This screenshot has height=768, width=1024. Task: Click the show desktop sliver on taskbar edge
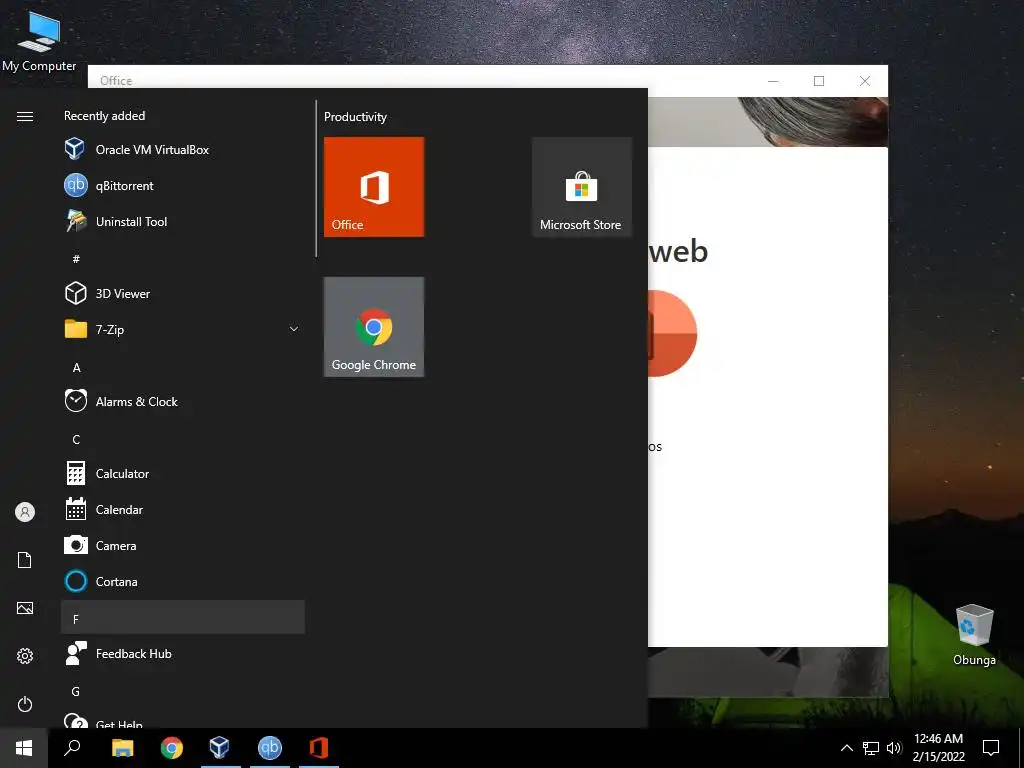click(x=1021, y=748)
